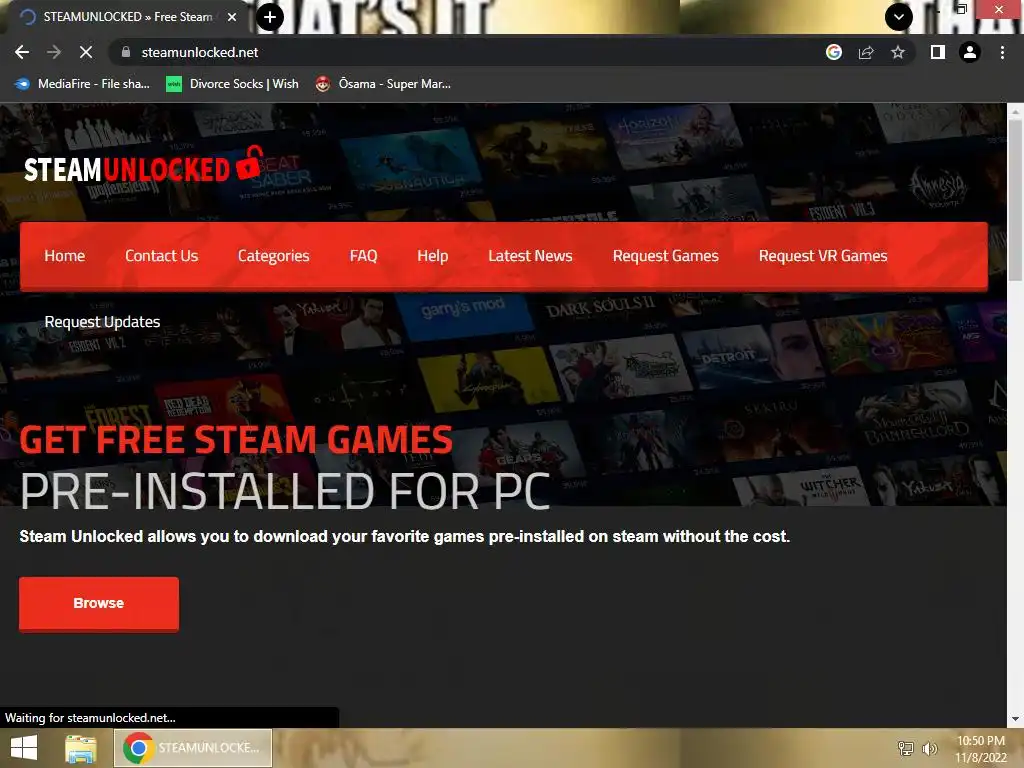
Task: Share this page using the share icon
Action: pyautogui.click(x=866, y=52)
